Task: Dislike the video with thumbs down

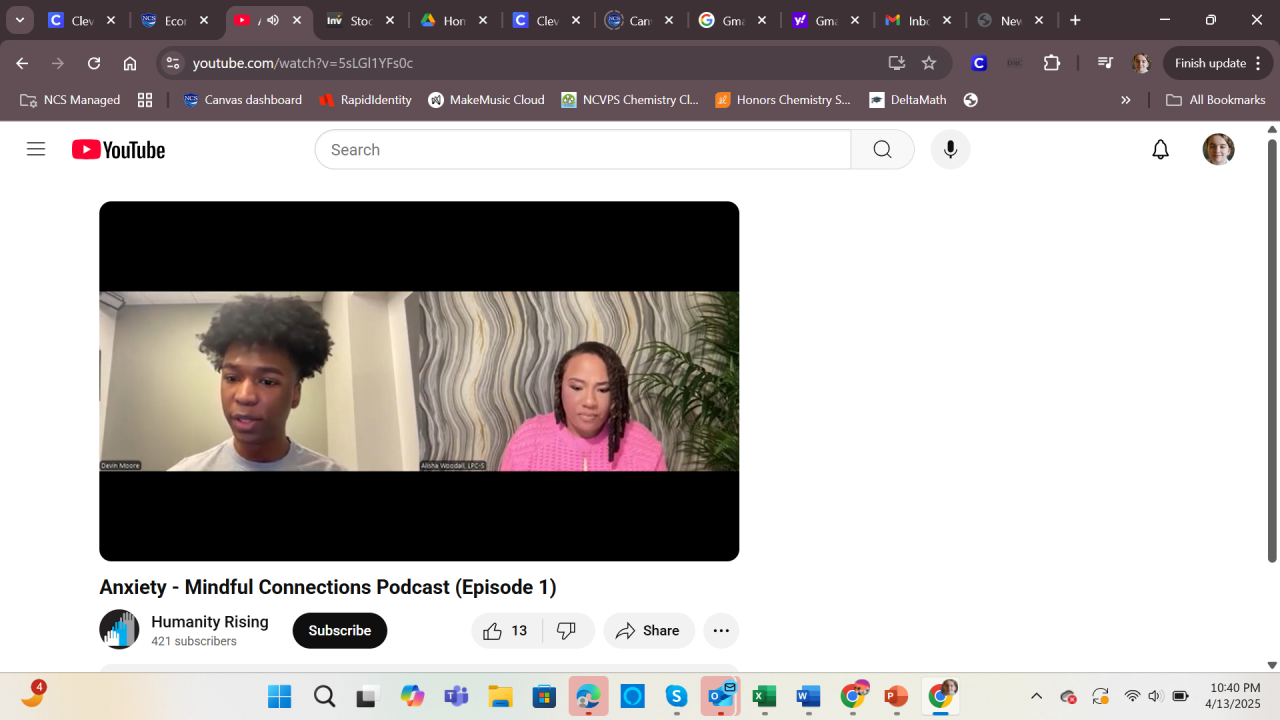Action: (567, 631)
